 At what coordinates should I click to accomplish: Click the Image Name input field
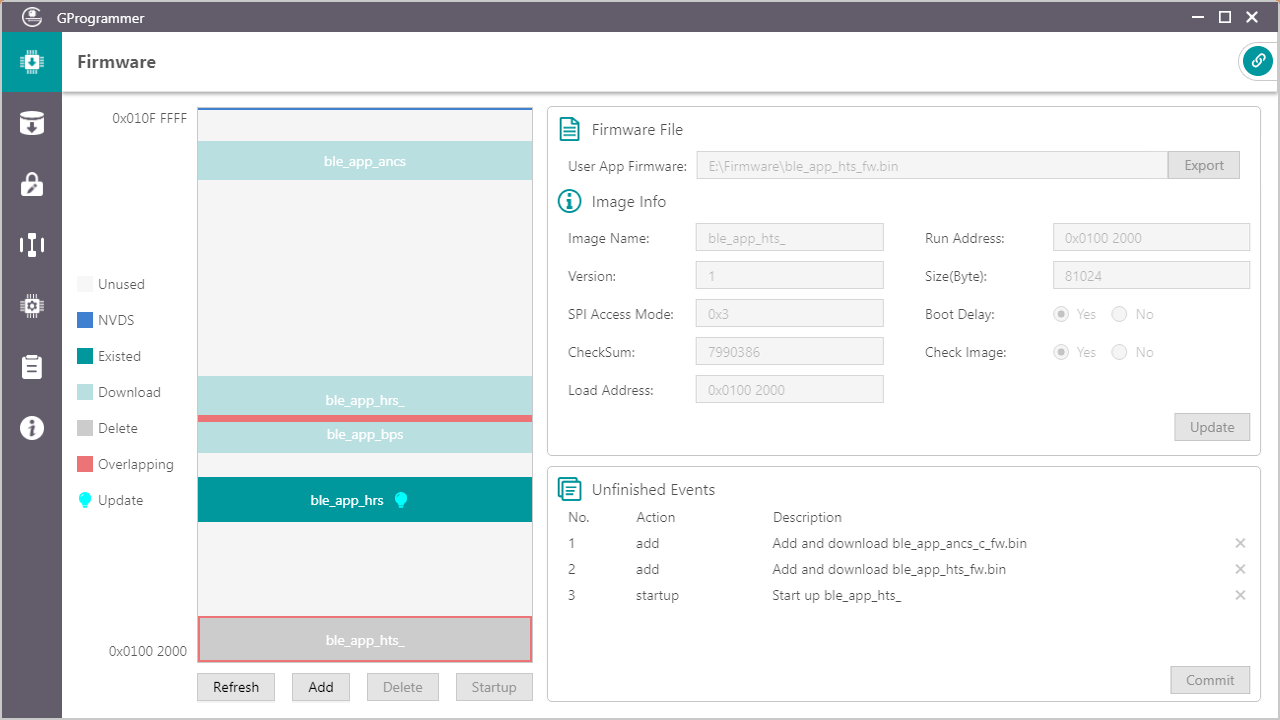(x=789, y=238)
